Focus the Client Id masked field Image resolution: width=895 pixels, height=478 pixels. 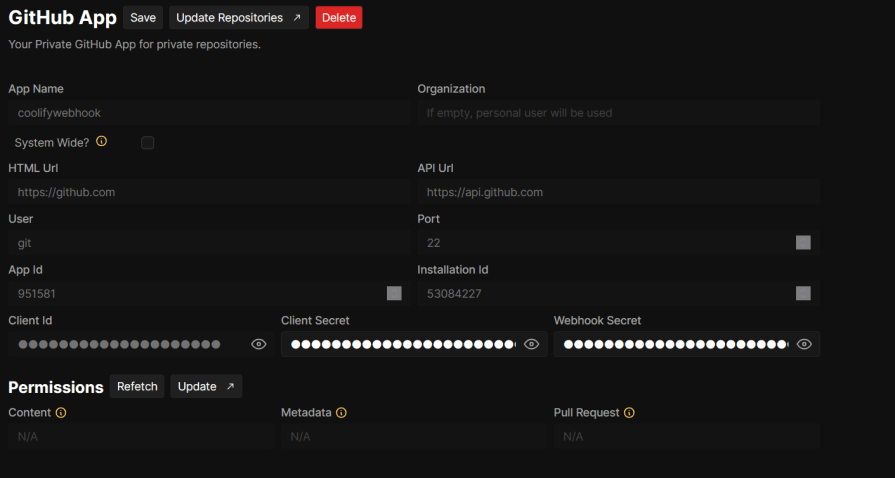point(142,344)
